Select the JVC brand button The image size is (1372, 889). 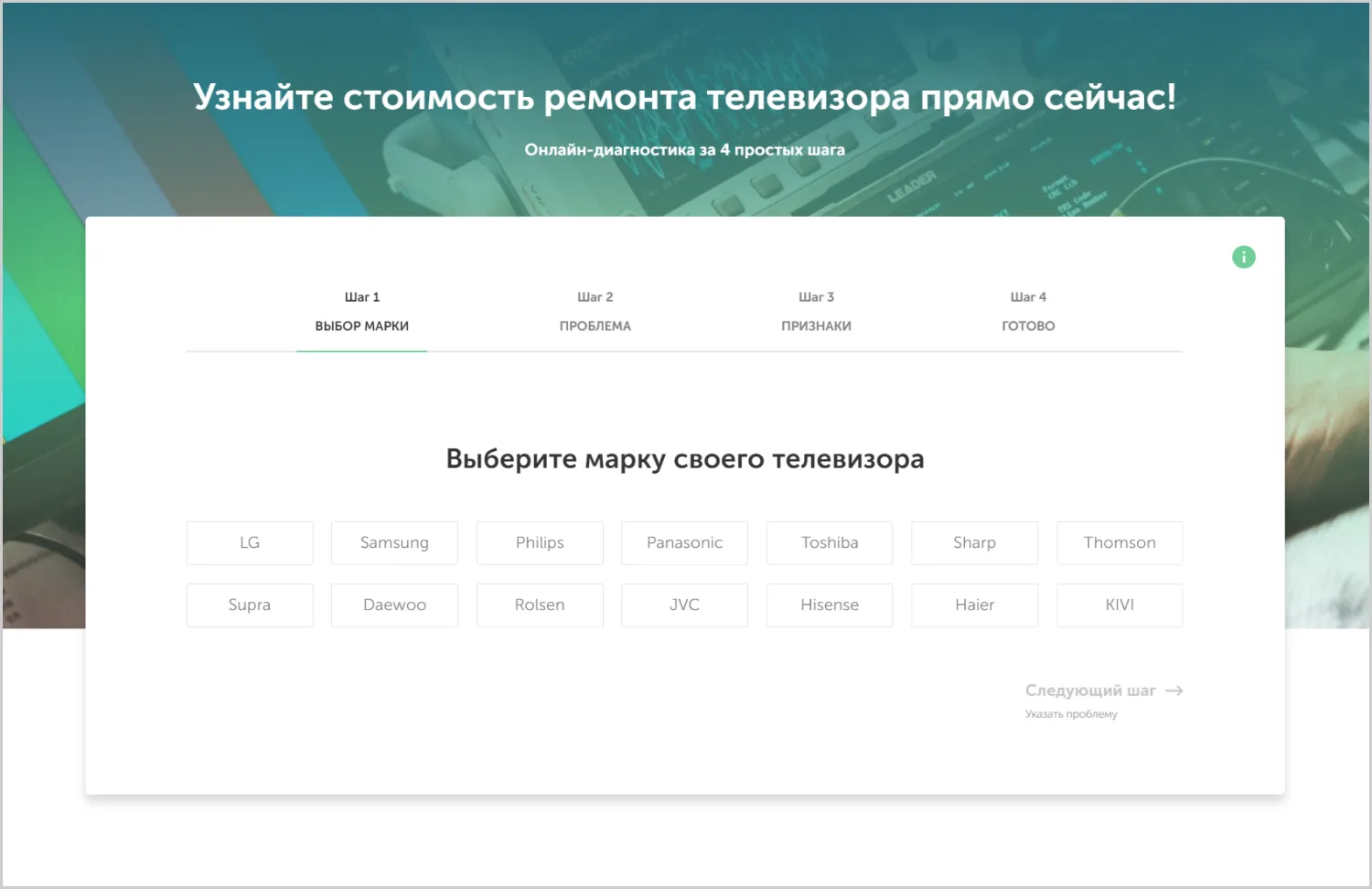pyautogui.click(x=684, y=605)
